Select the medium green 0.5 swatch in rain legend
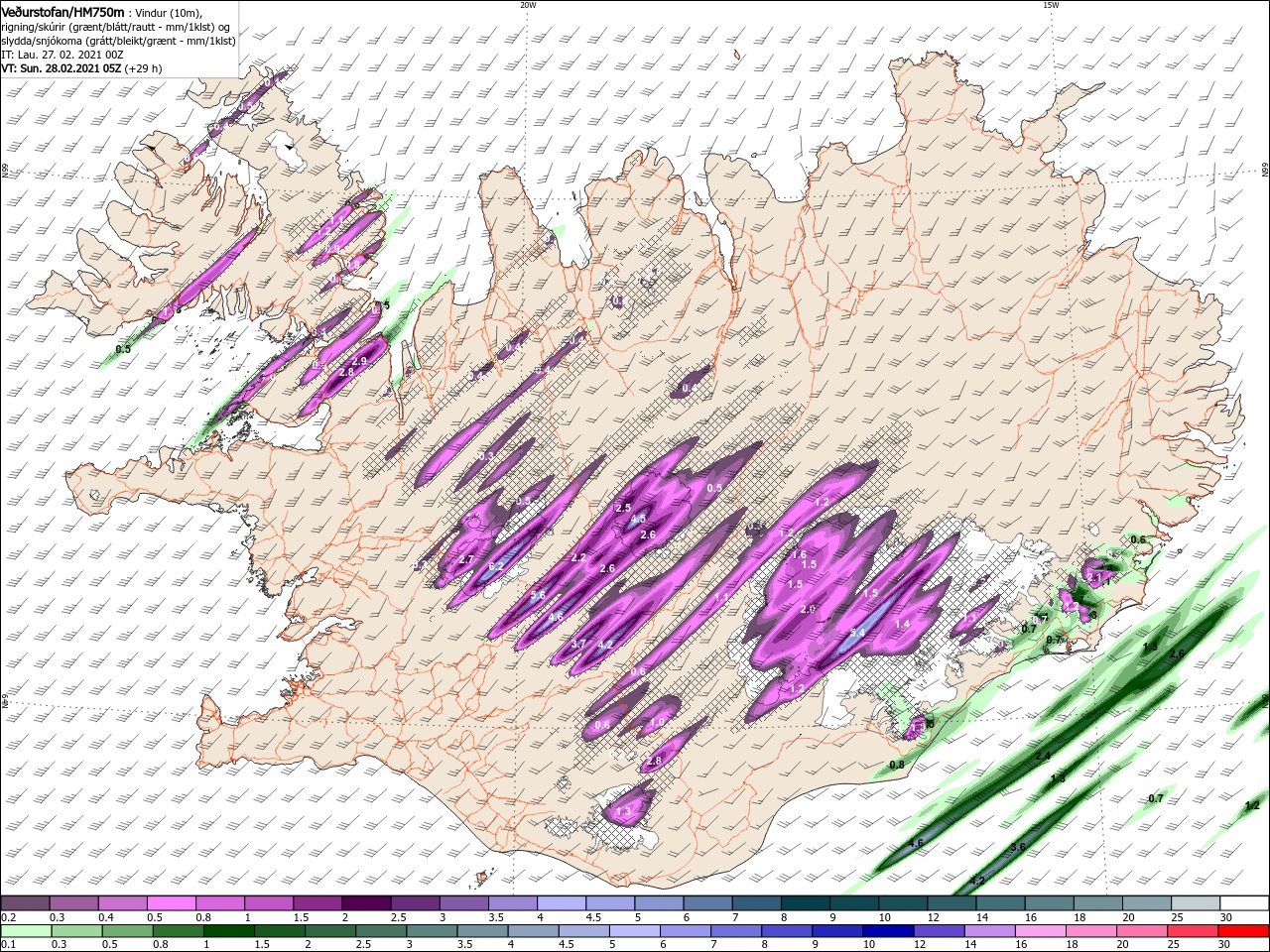The height and width of the screenshot is (952, 1270). (x=127, y=931)
